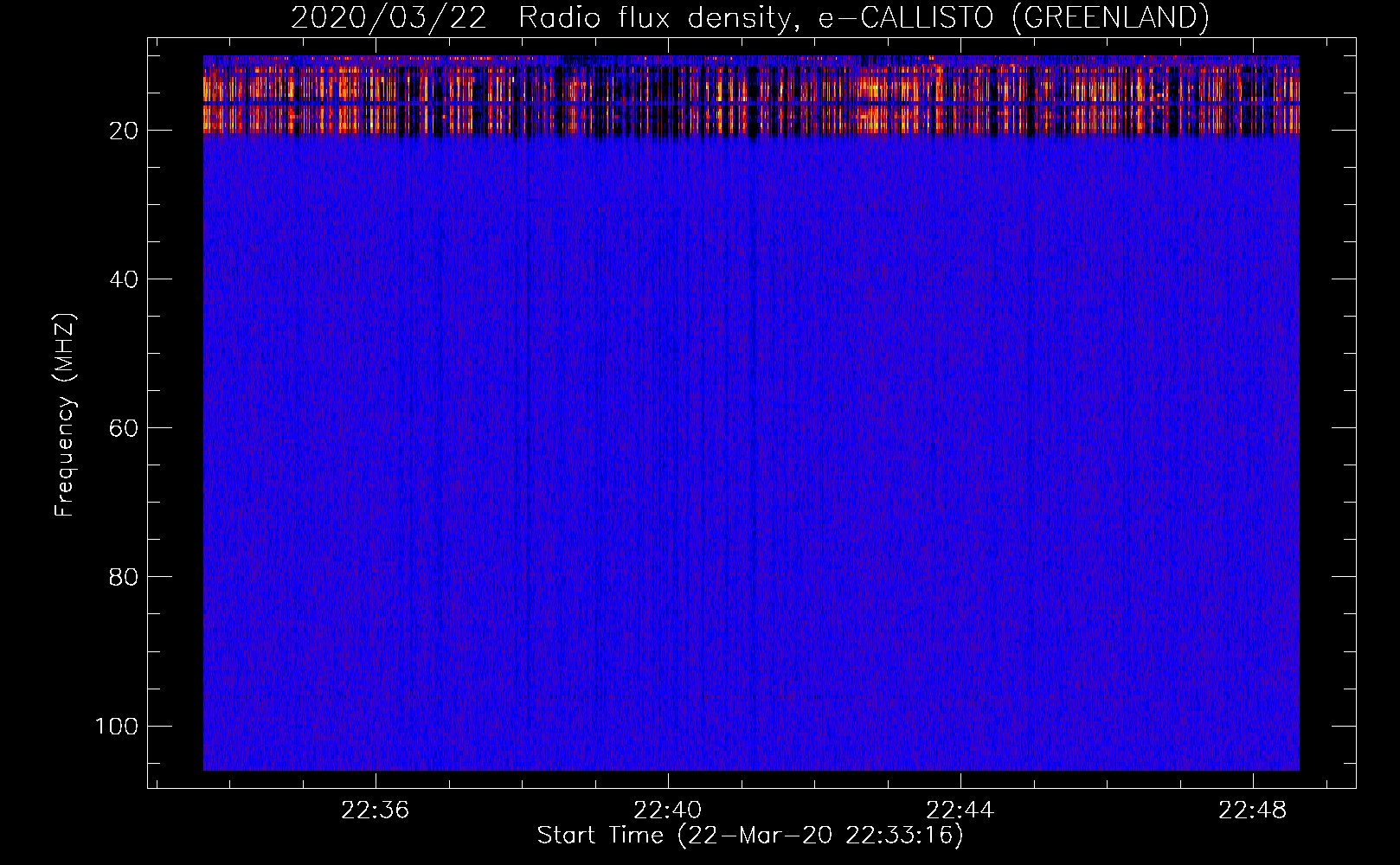Click the 40 MHz frequency tick label
1400x865 pixels.
(124, 279)
